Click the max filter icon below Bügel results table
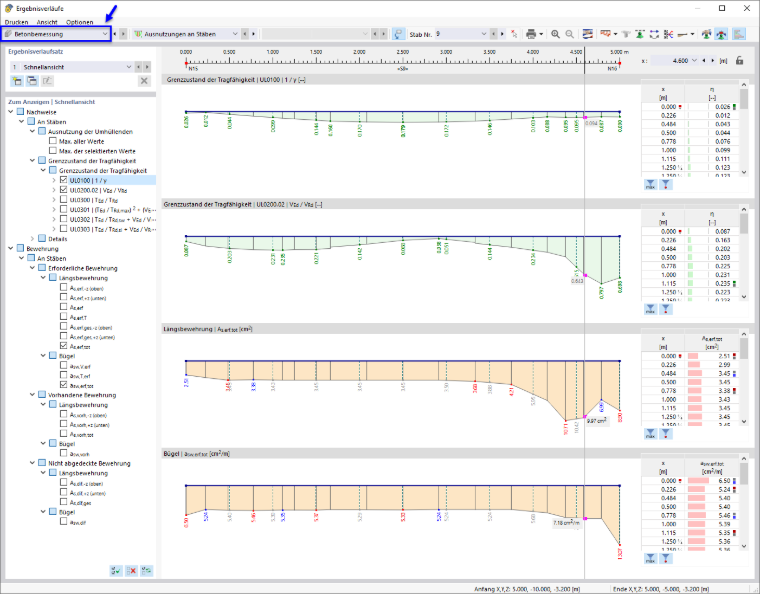This screenshot has width=760, height=594. coord(650,559)
